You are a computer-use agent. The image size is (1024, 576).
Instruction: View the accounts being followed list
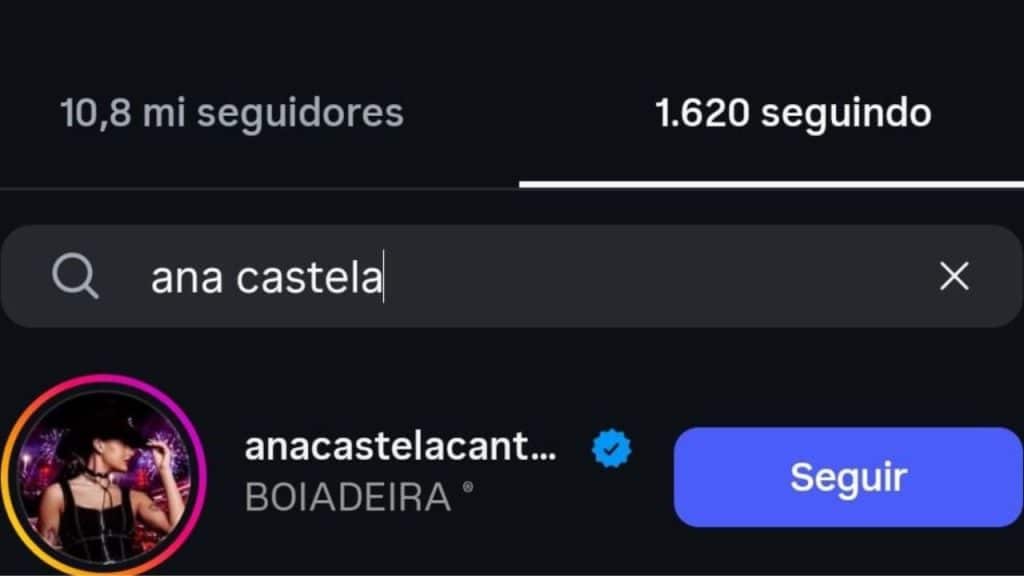coord(793,113)
